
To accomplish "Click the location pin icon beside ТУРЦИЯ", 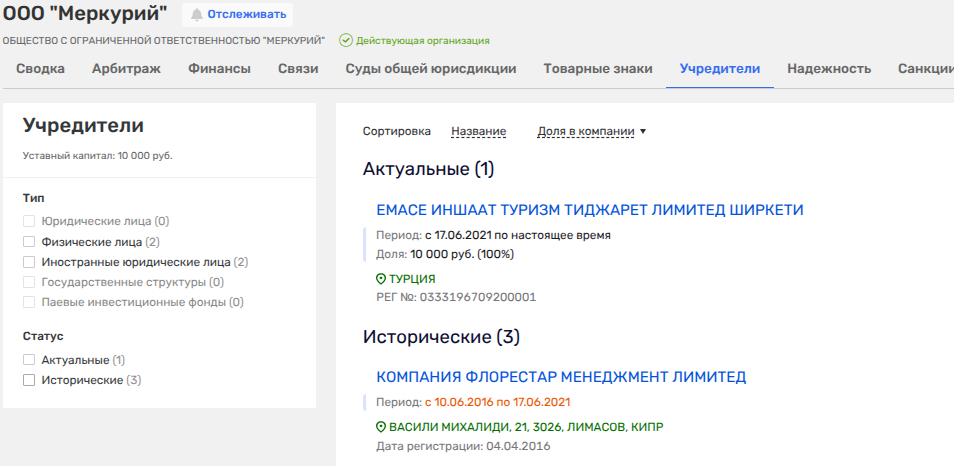I will [381, 279].
